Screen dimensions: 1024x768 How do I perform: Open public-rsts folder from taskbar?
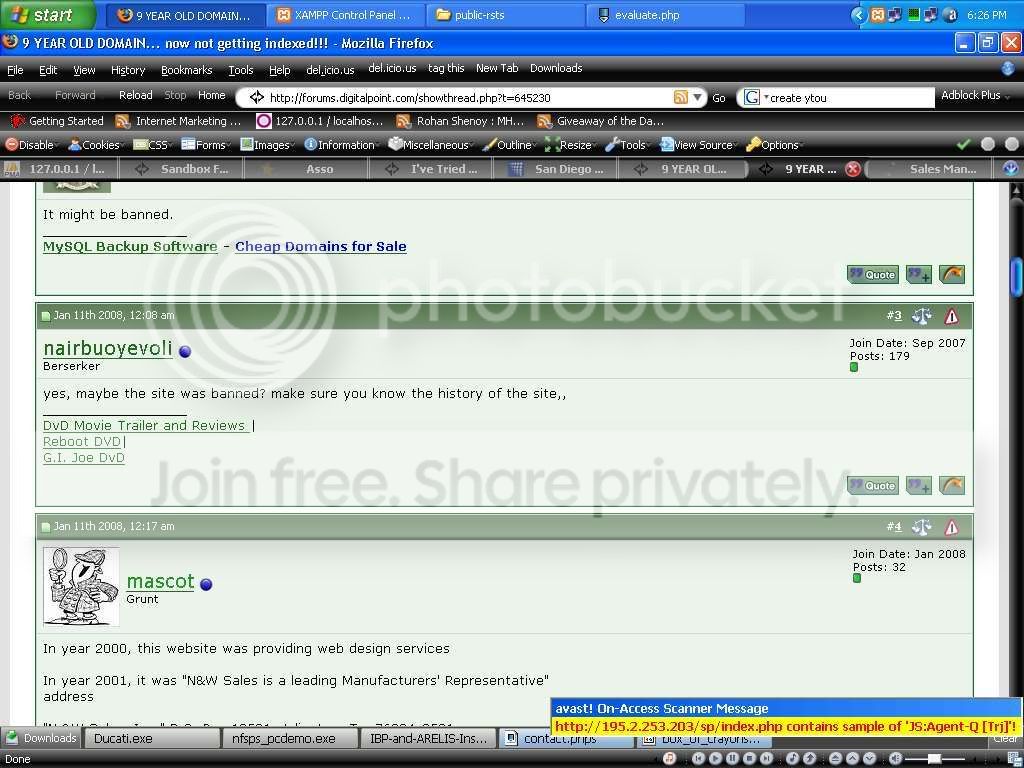(x=504, y=15)
